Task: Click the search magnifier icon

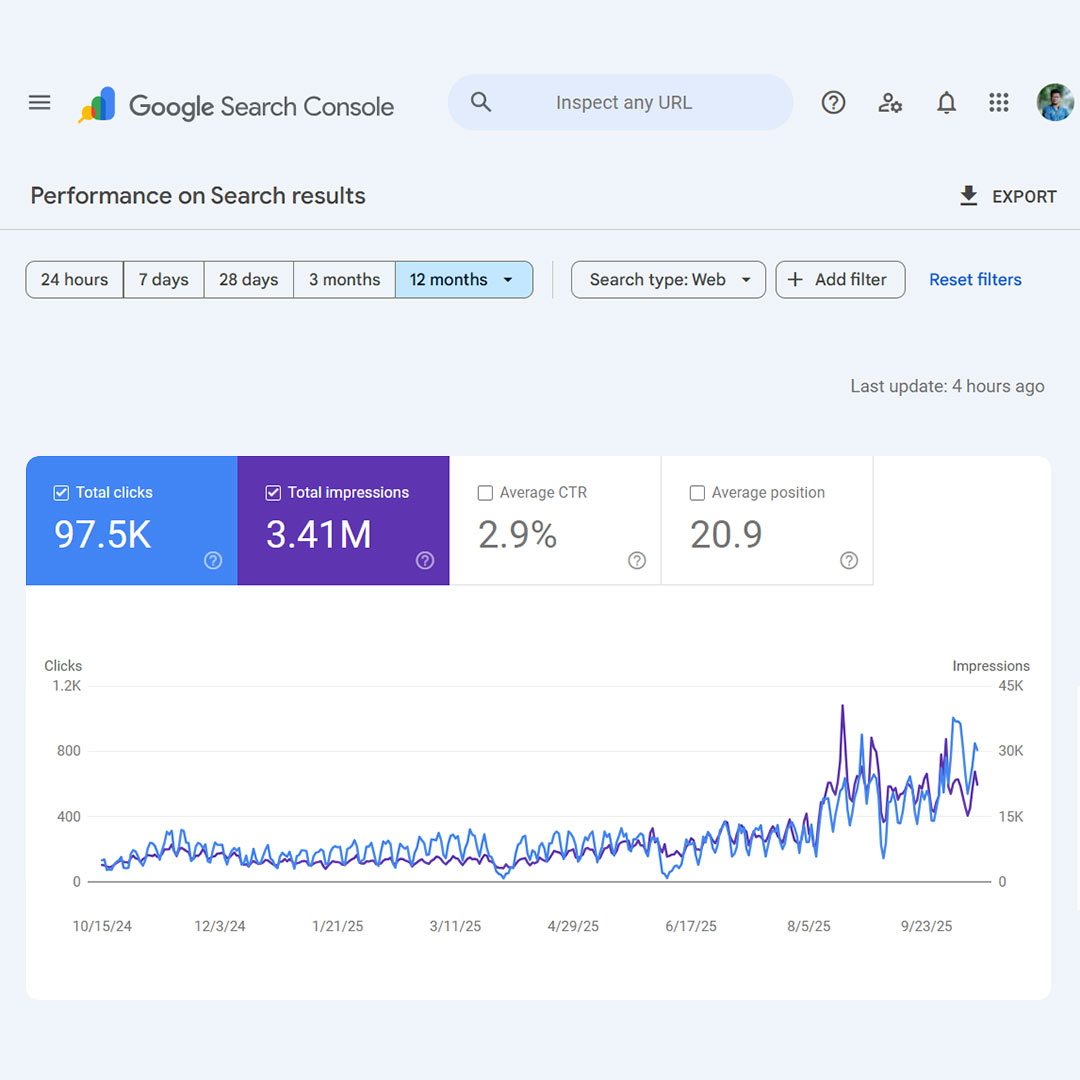Action: coord(481,102)
